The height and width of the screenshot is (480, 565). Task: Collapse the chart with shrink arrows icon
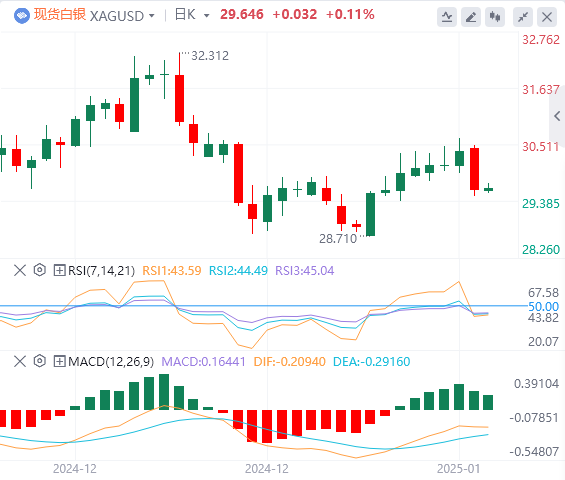(523, 17)
